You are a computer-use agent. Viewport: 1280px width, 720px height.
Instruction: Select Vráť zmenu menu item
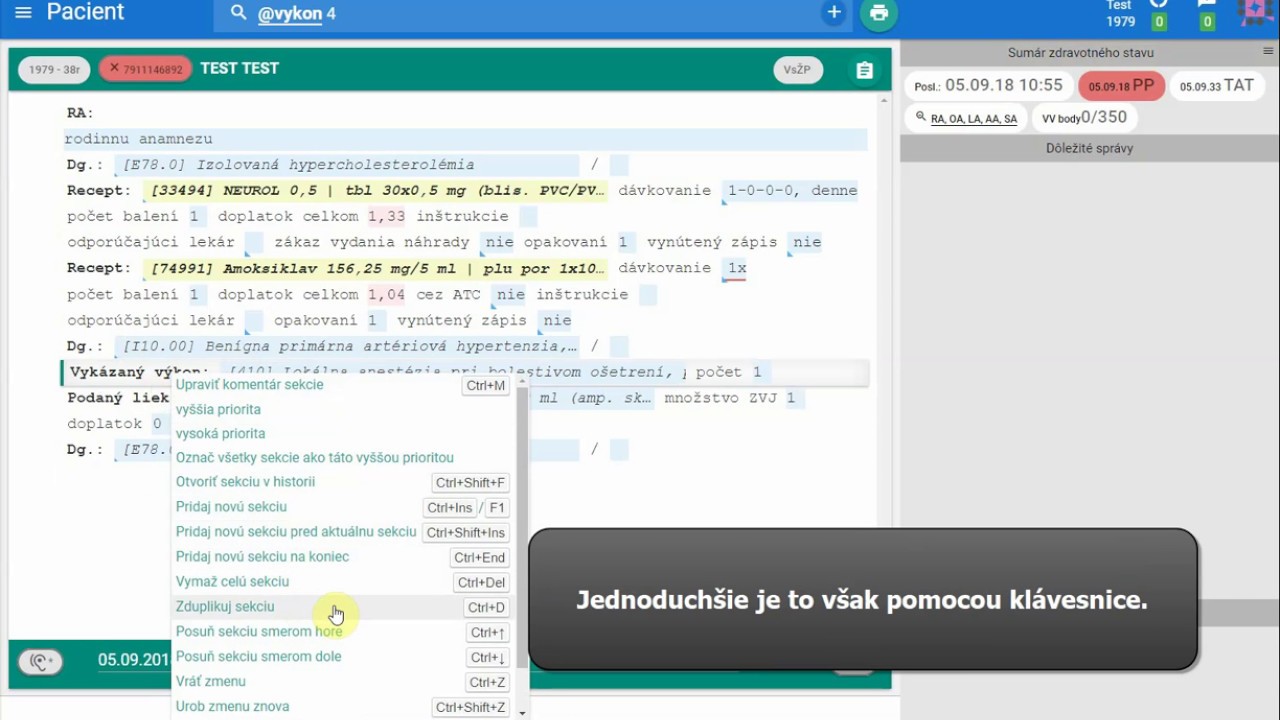(x=344, y=682)
